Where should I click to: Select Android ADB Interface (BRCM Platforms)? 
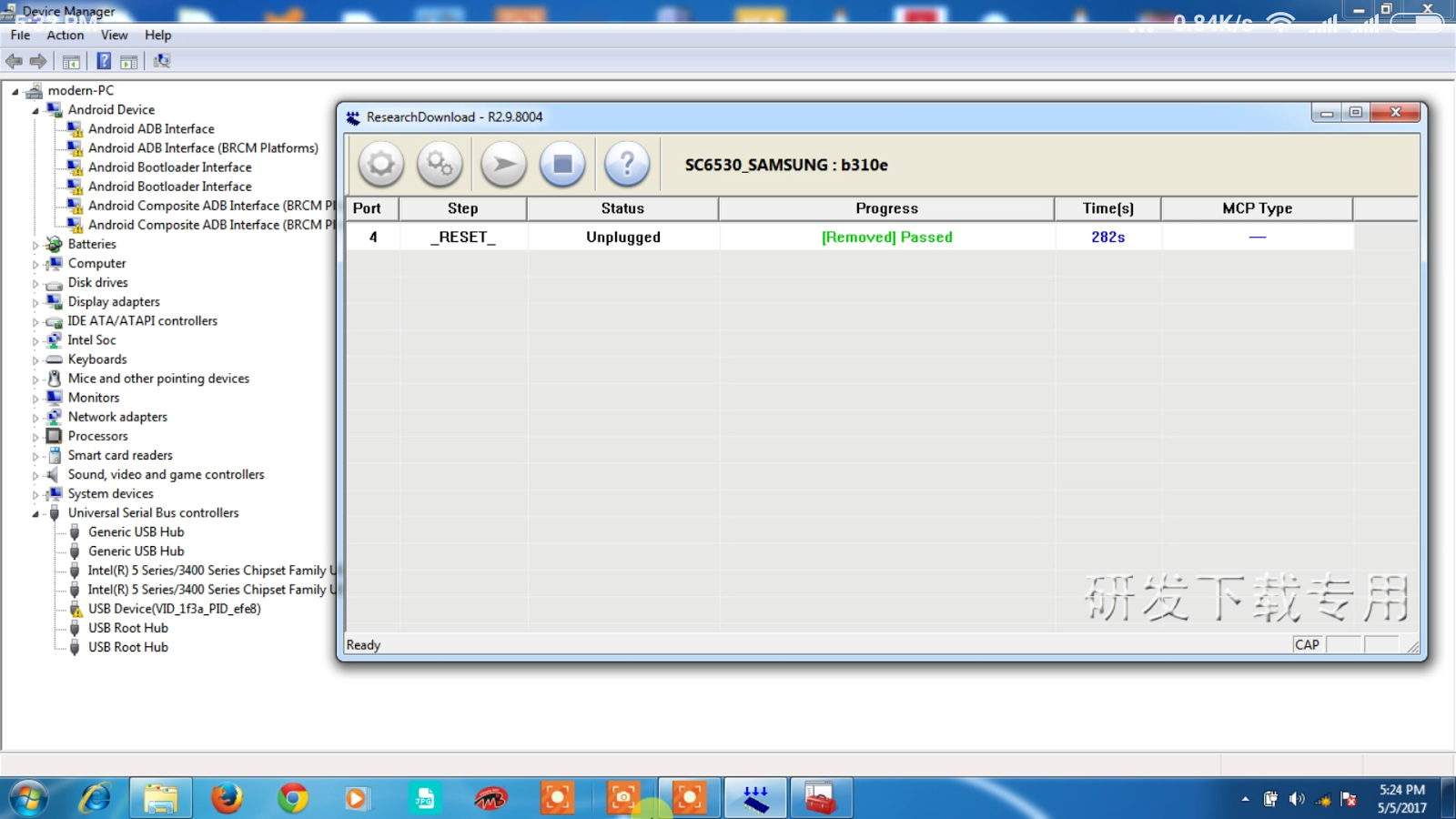point(203,148)
